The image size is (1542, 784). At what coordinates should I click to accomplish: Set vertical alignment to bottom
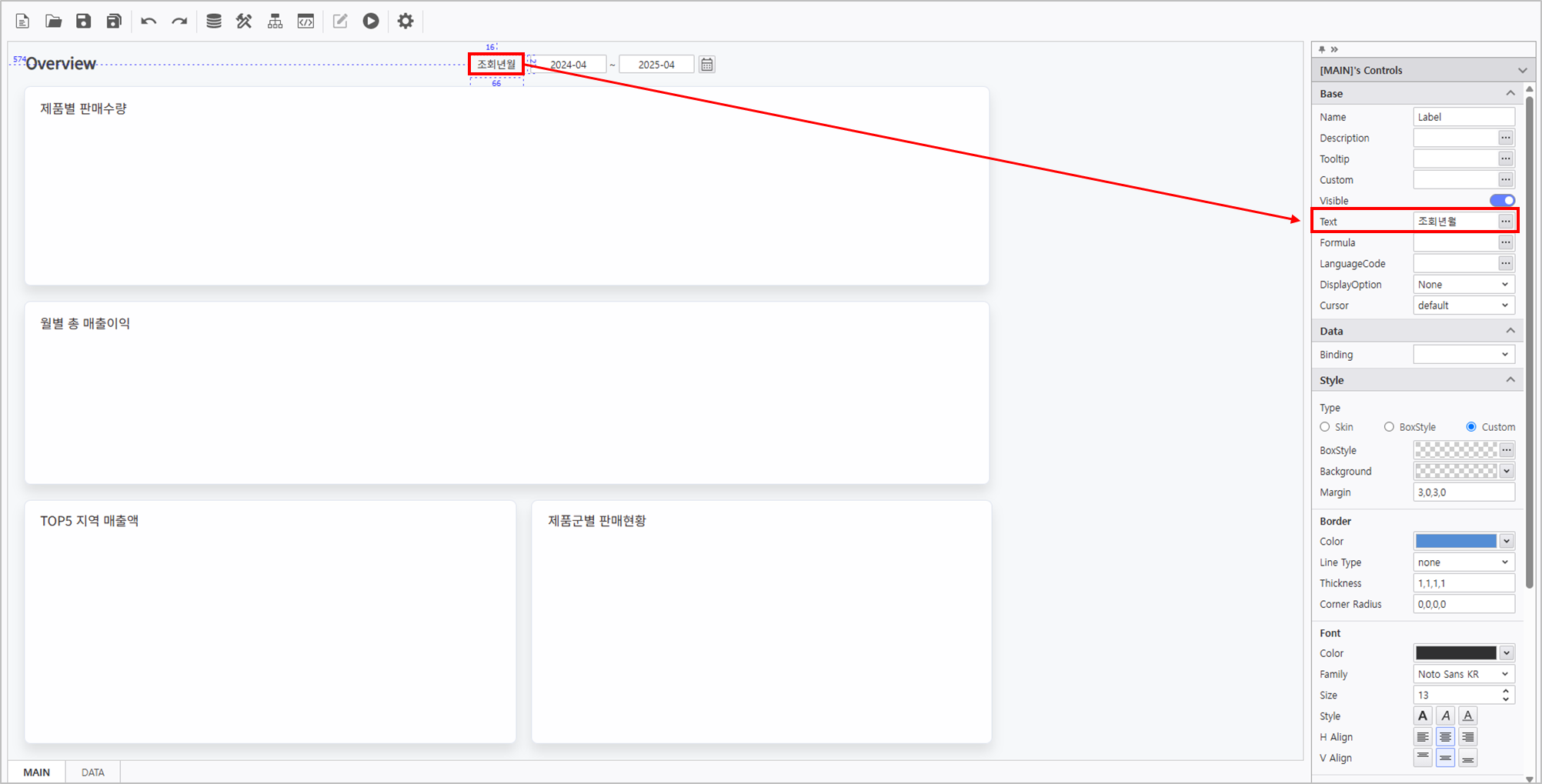[x=1468, y=758]
